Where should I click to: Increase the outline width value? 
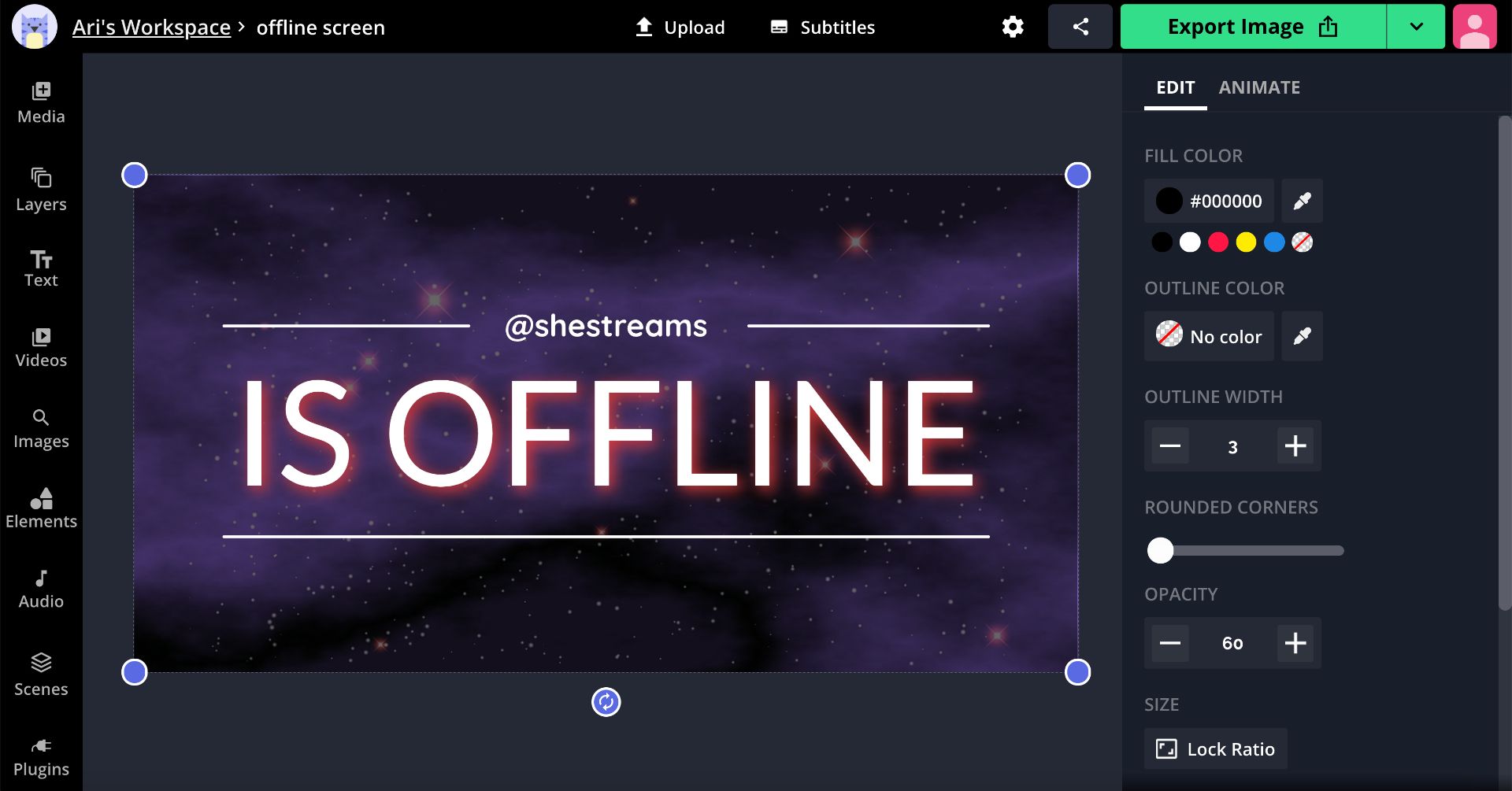(x=1295, y=446)
